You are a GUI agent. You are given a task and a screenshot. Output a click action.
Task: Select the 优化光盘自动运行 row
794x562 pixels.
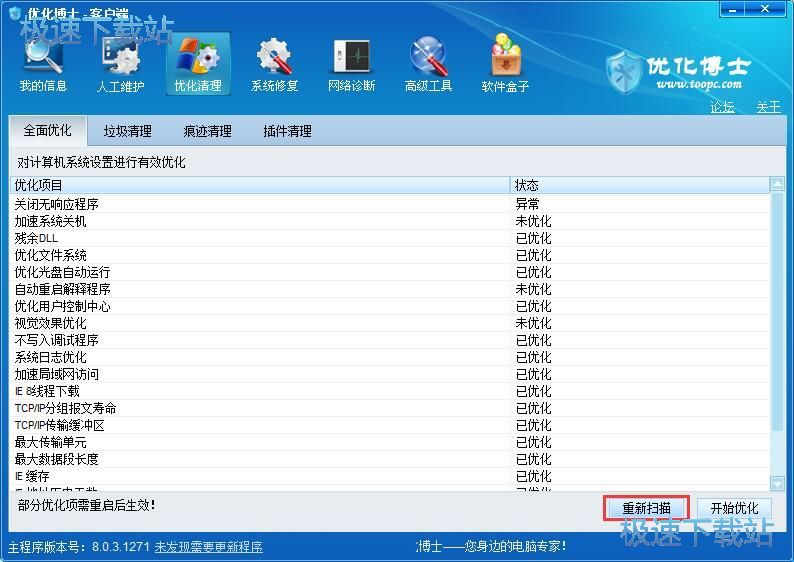(x=389, y=272)
